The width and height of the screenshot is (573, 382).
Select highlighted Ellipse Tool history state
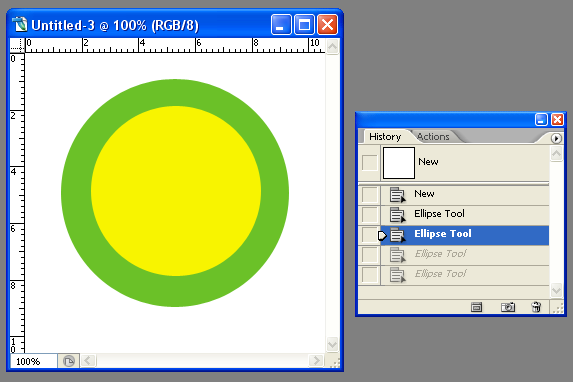[464, 235]
